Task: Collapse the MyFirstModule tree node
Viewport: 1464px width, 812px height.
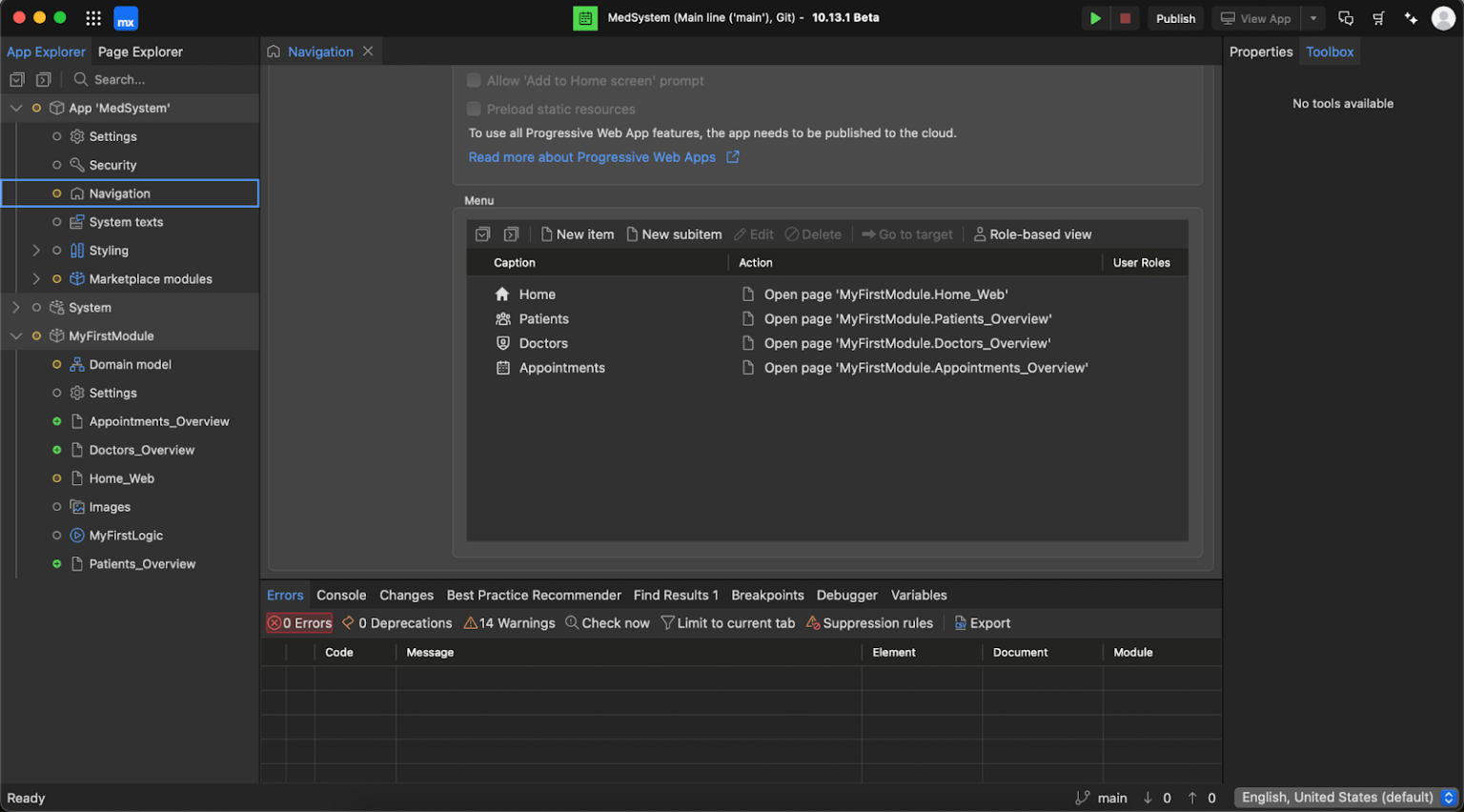Action: tap(15, 335)
